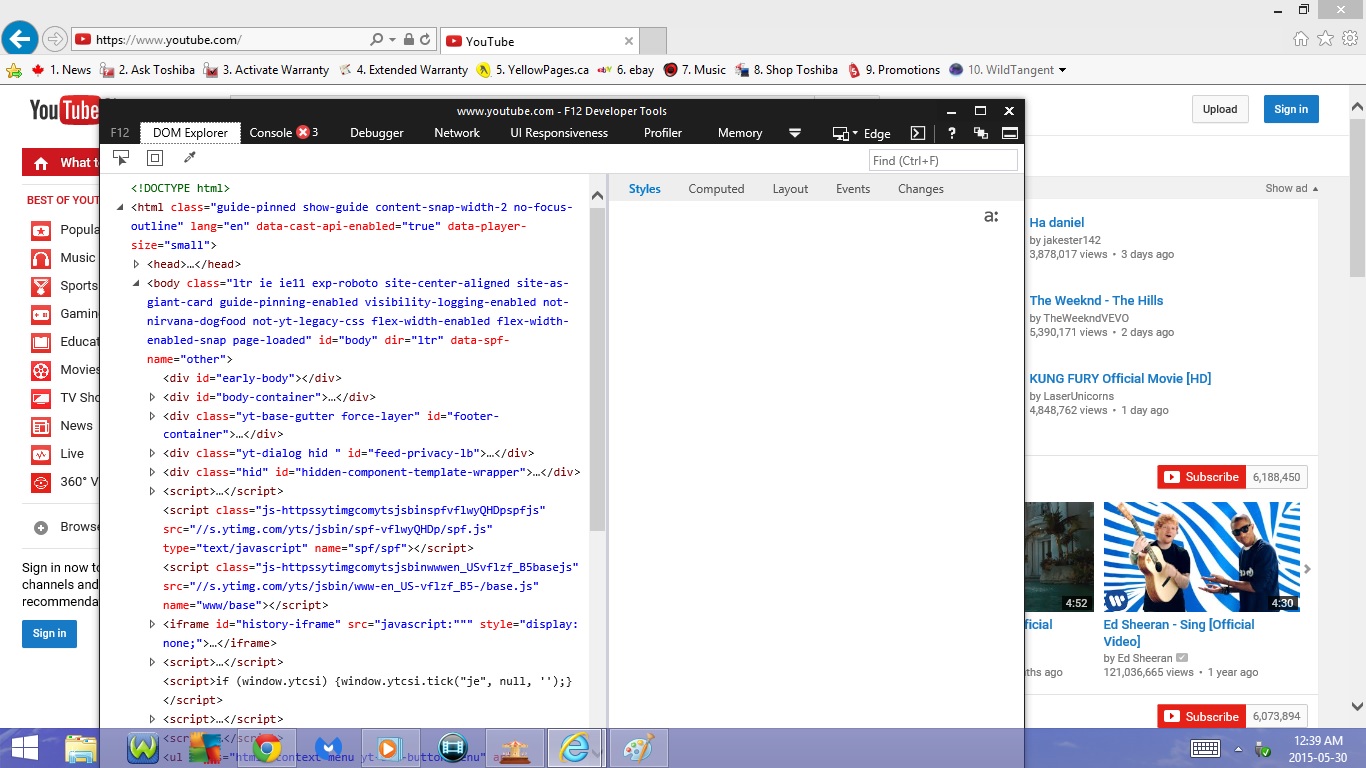This screenshot has width=1366, height=768.
Task: Pick the color picker eyedropper tool
Action: click(x=190, y=158)
